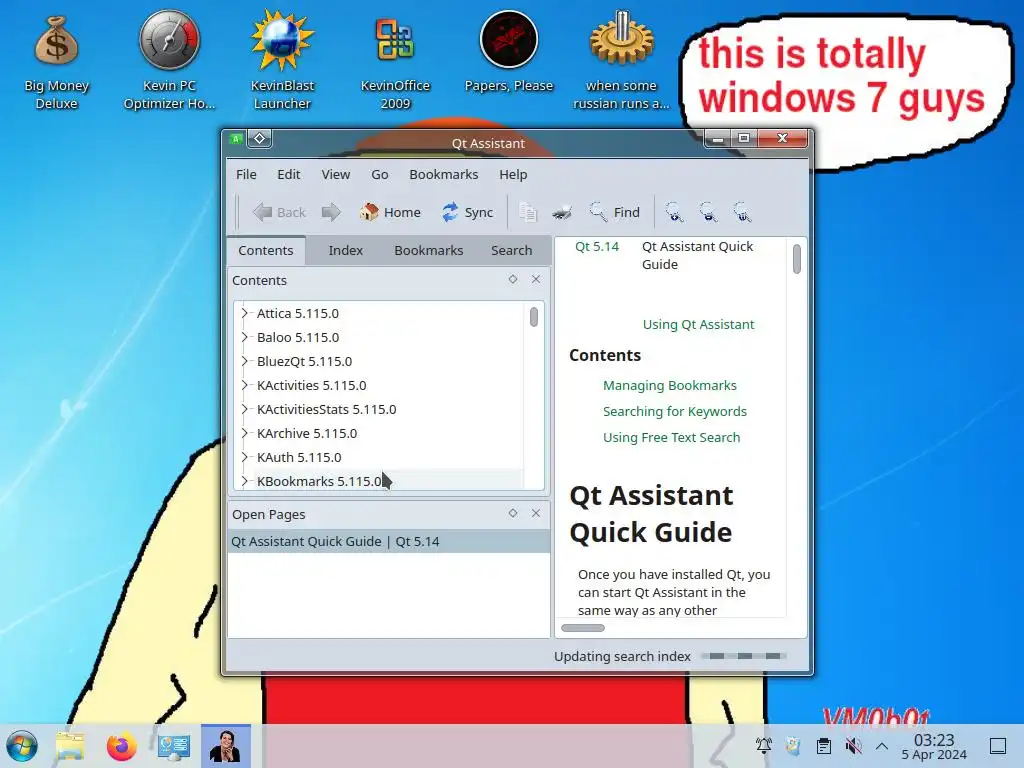Go forward with the Forward arrow button

tap(331, 212)
